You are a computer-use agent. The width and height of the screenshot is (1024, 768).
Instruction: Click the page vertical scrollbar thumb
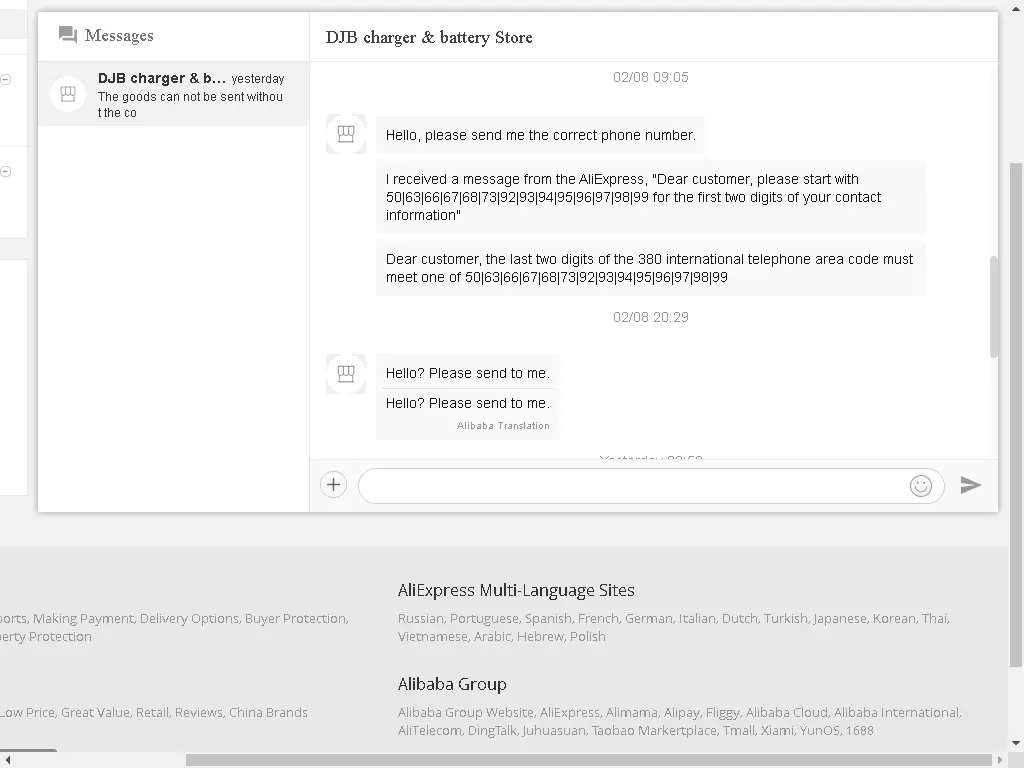1016,415
